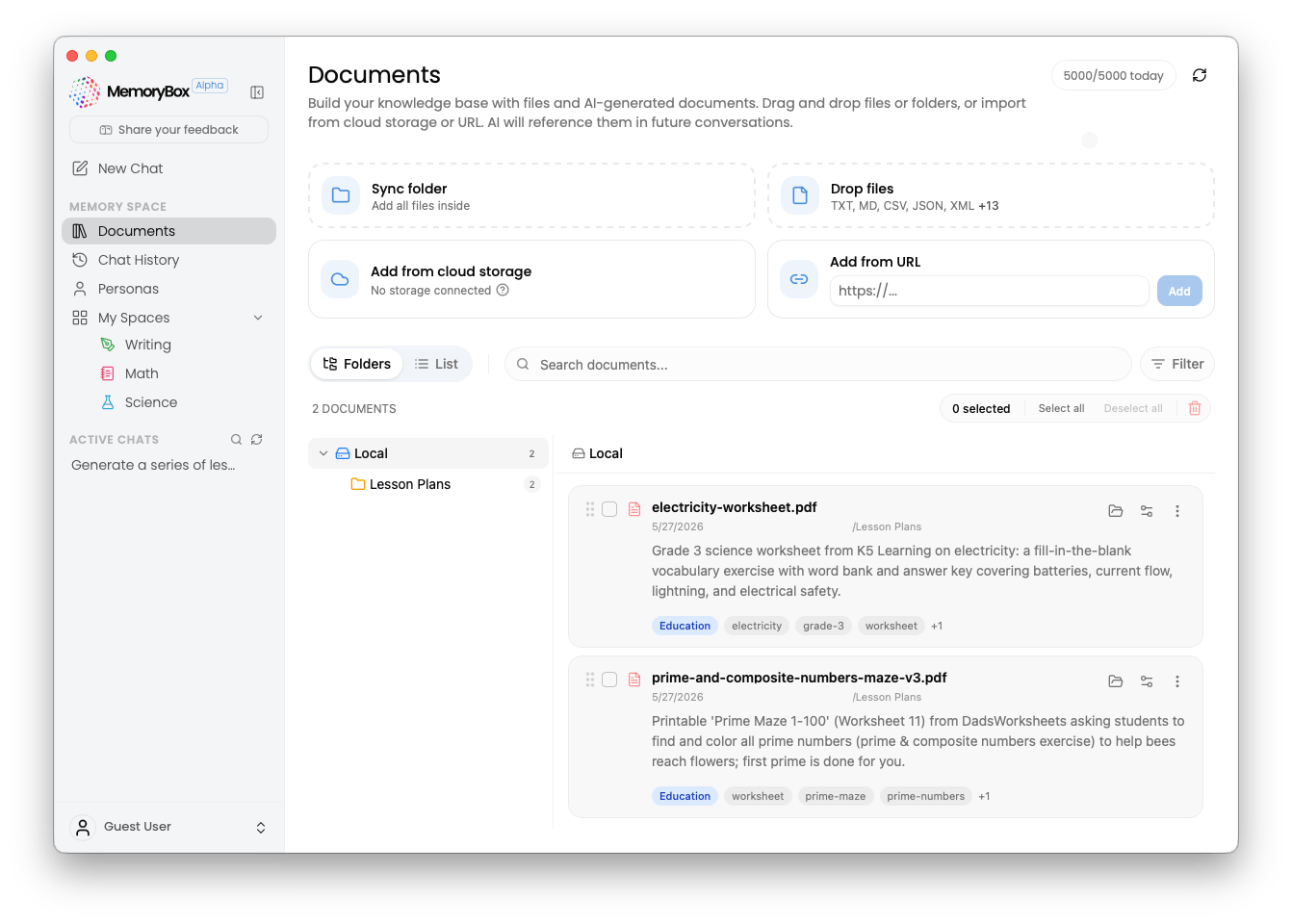Click Select all documents
Screen dimensions: 1292x924
pos(1061,408)
